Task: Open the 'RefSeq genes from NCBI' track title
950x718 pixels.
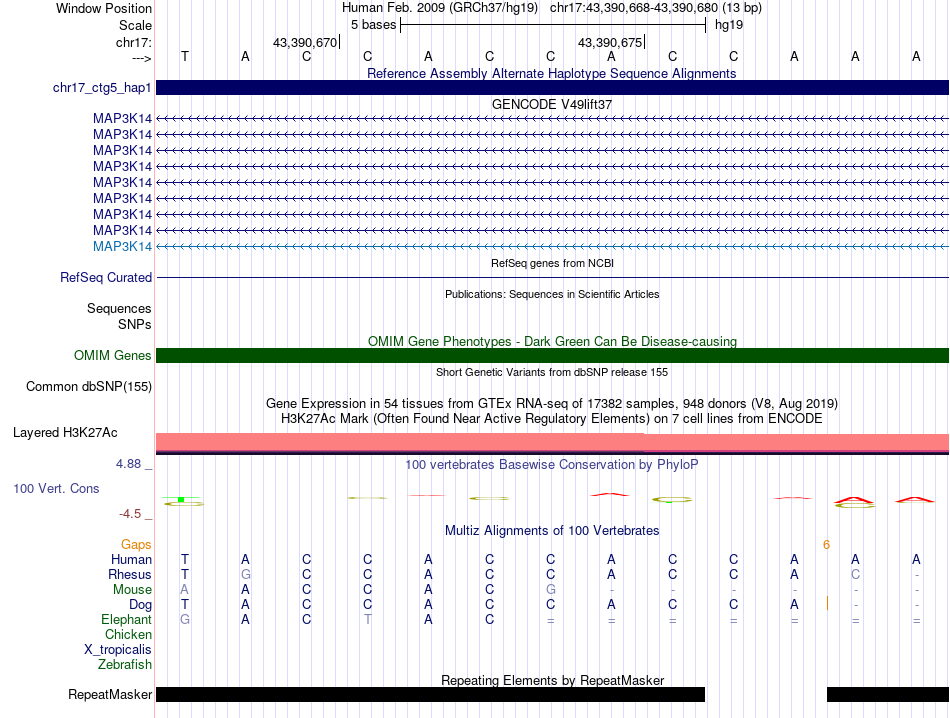Action: (x=552, y=264)
